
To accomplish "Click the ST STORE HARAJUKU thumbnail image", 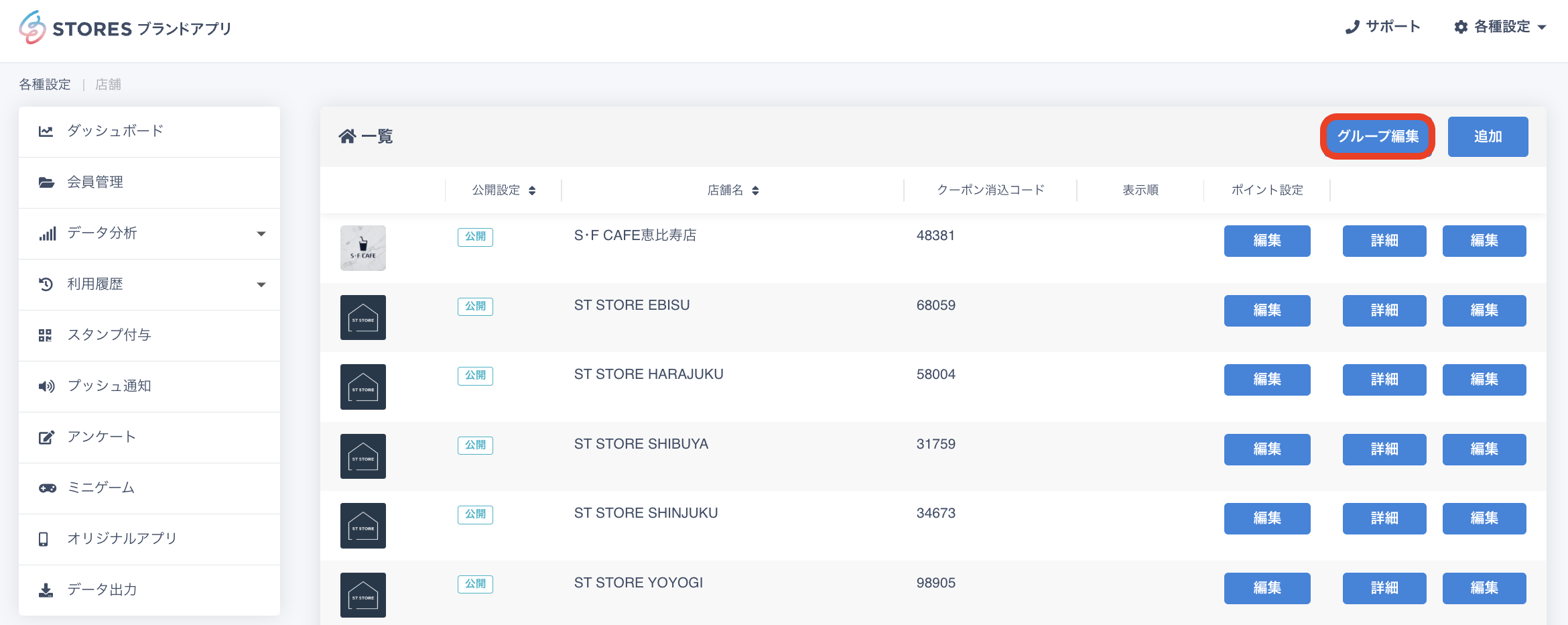I will (363, 387).
